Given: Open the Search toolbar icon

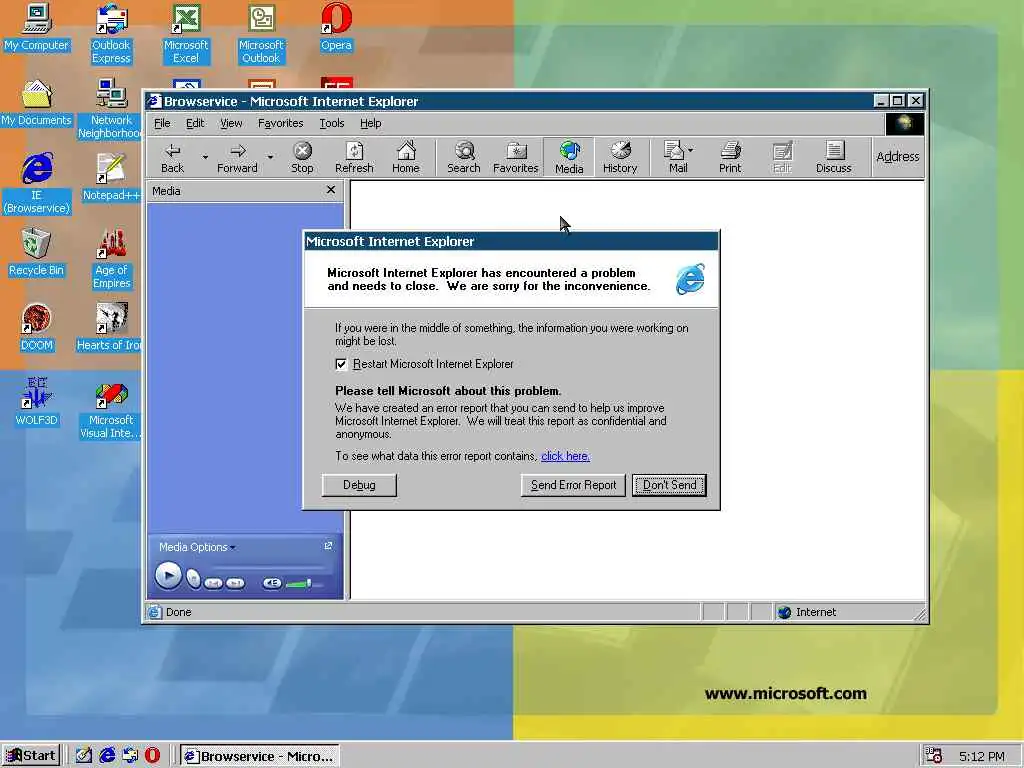Looking at the screenshot, I should click(x=464, y=157).
